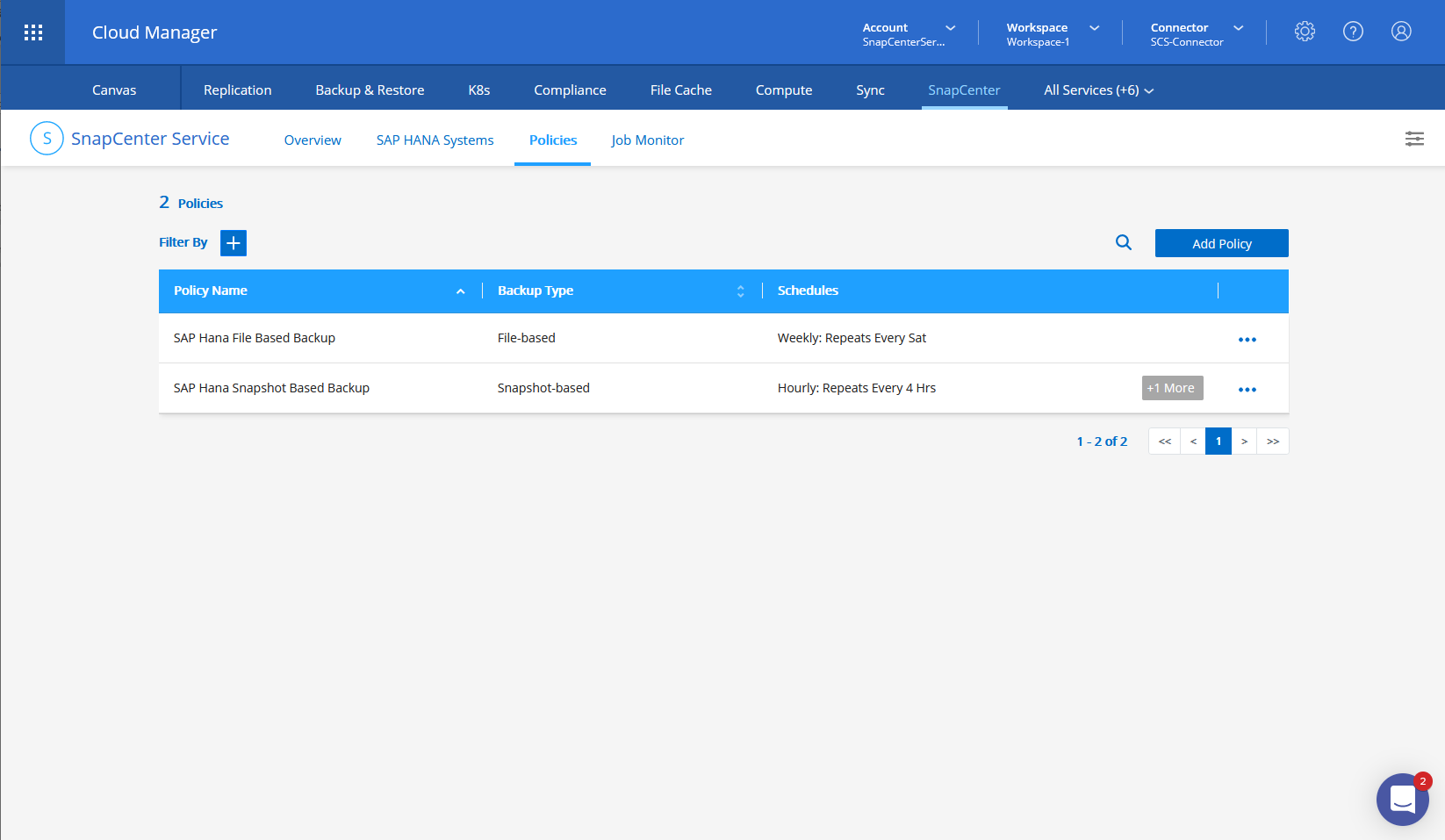Open the filter settings sliders icon
1445x840 pixels.
[1414, 139]
